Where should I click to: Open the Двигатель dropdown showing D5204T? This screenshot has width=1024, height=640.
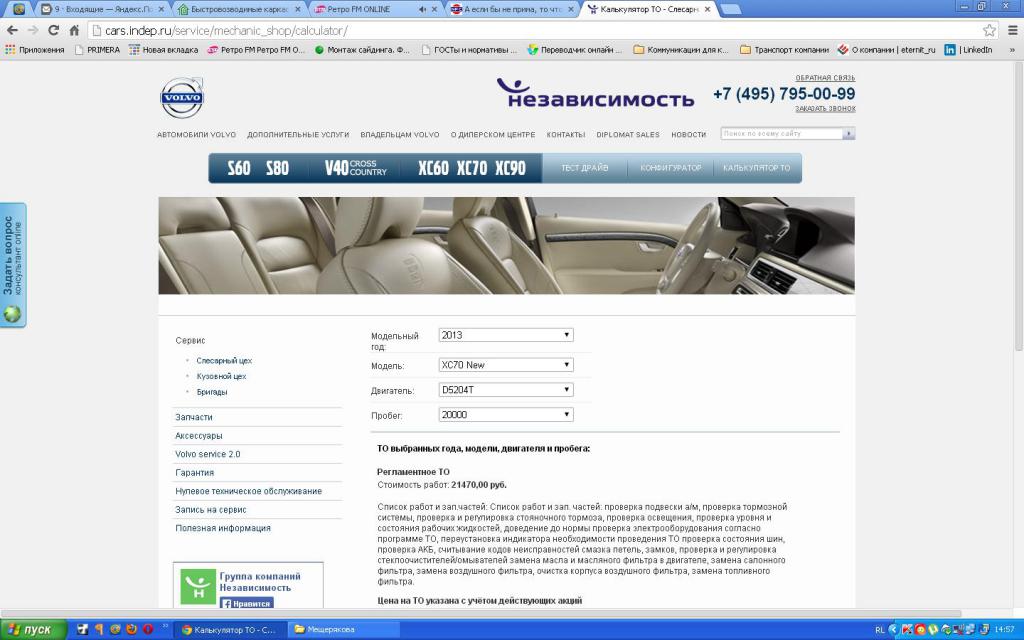(506, 390)
